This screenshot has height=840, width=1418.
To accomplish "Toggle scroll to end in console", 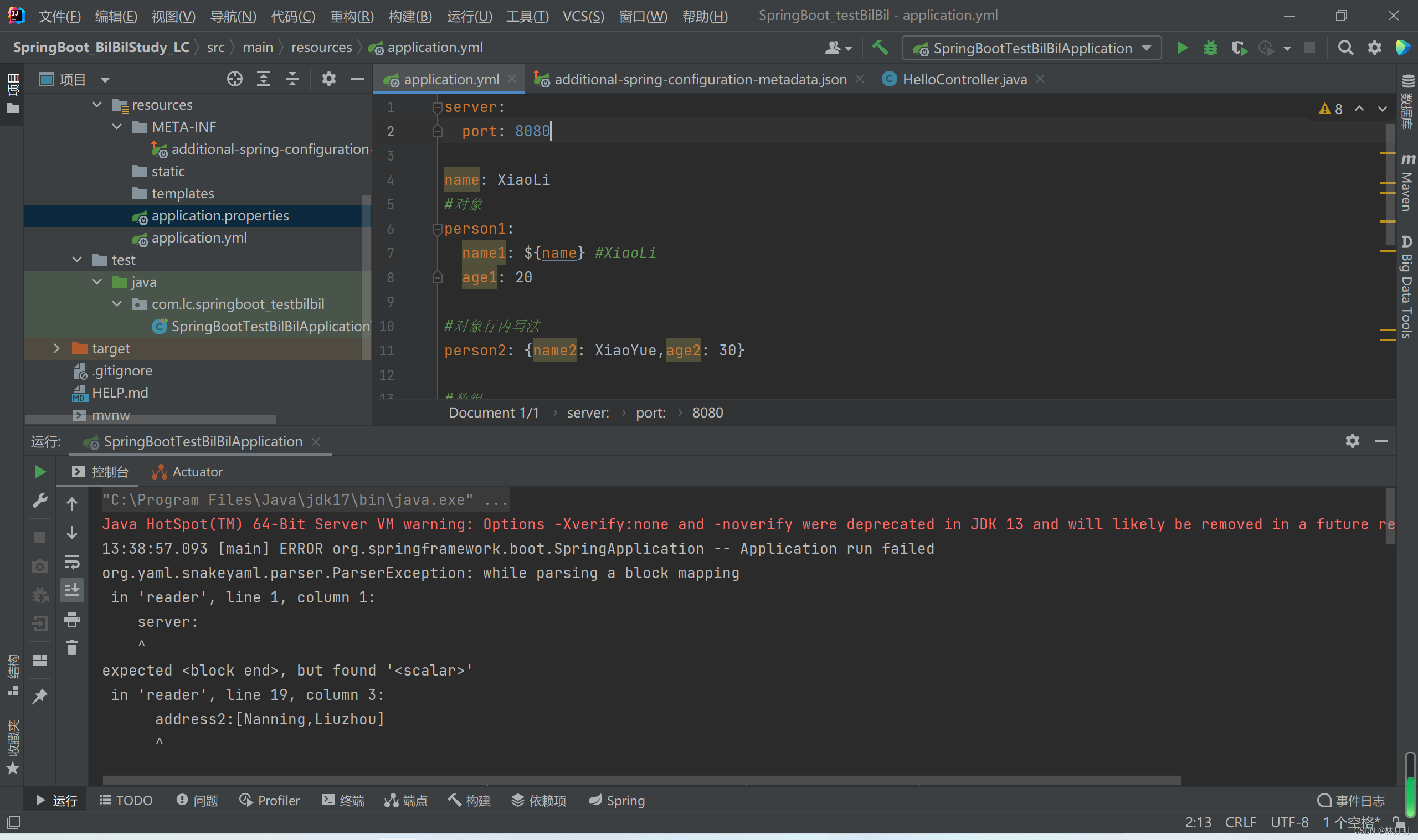I will tap(72, 590).
